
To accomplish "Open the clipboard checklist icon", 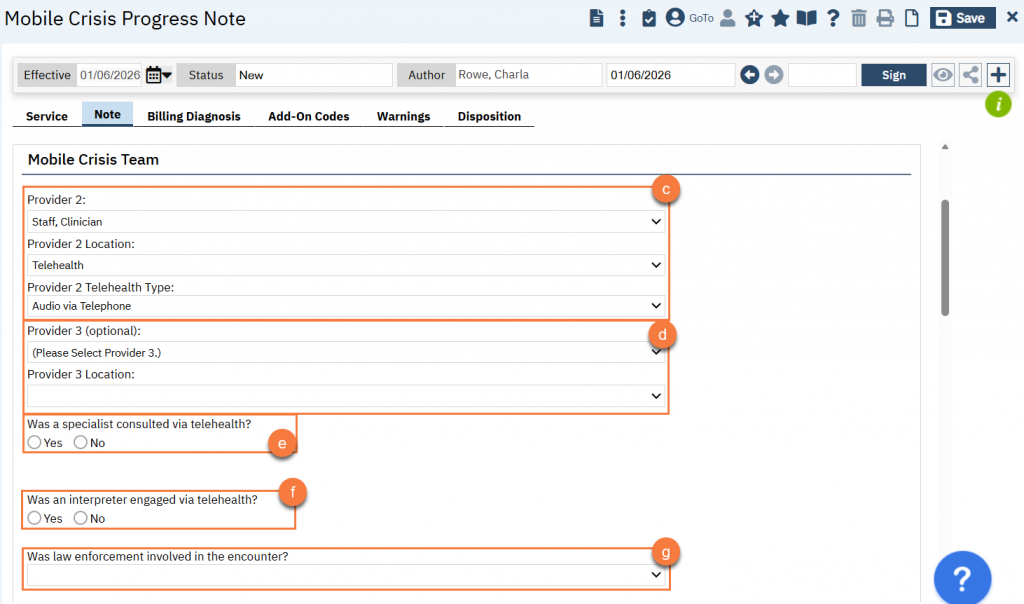I will (x=649, y=18).
